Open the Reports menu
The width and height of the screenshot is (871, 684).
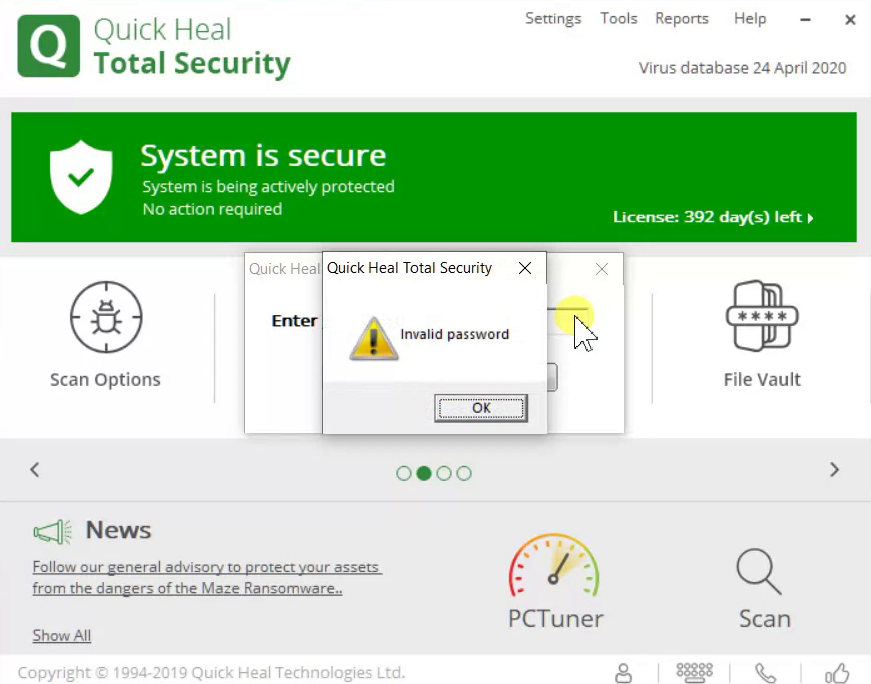pyautogui.click(x=682, y=19)
